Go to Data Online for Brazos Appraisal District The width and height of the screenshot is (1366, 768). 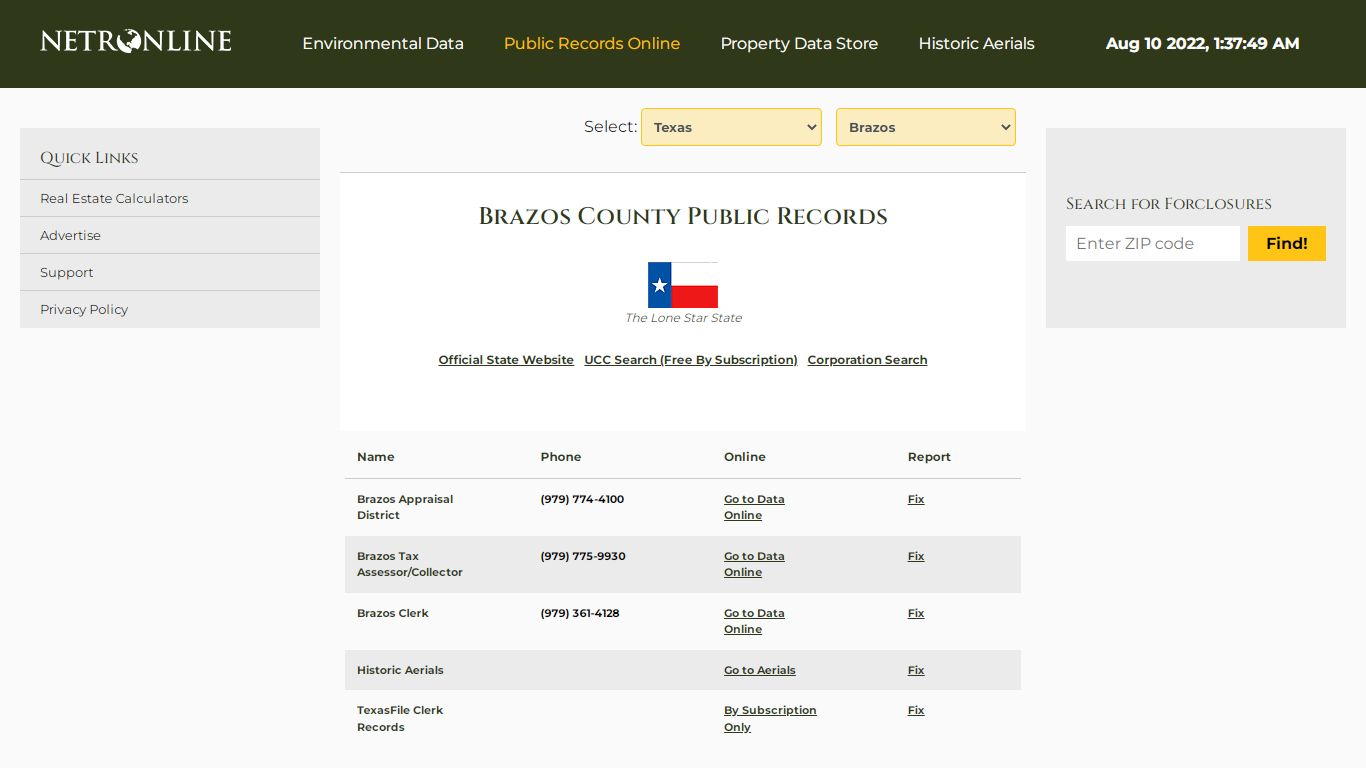coord(754,507)
